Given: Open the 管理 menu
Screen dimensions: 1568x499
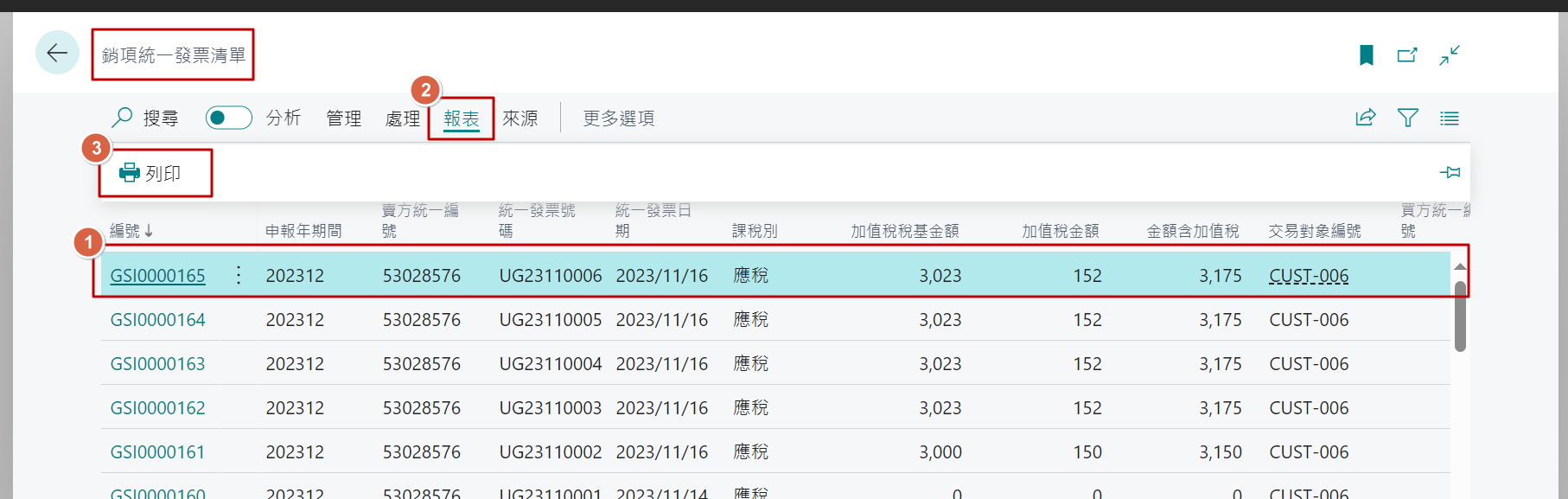Looking at the screenshot, I should click(344, 118).
